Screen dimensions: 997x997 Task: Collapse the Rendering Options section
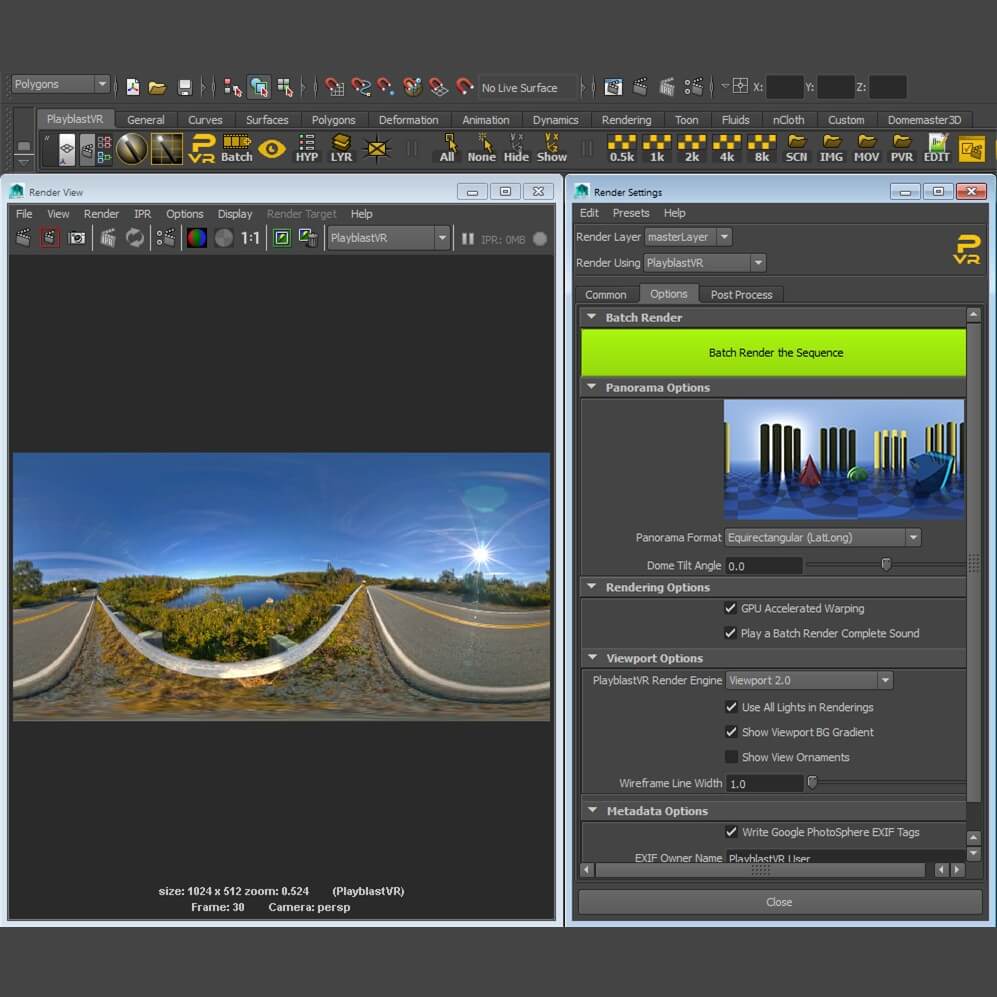592,586
